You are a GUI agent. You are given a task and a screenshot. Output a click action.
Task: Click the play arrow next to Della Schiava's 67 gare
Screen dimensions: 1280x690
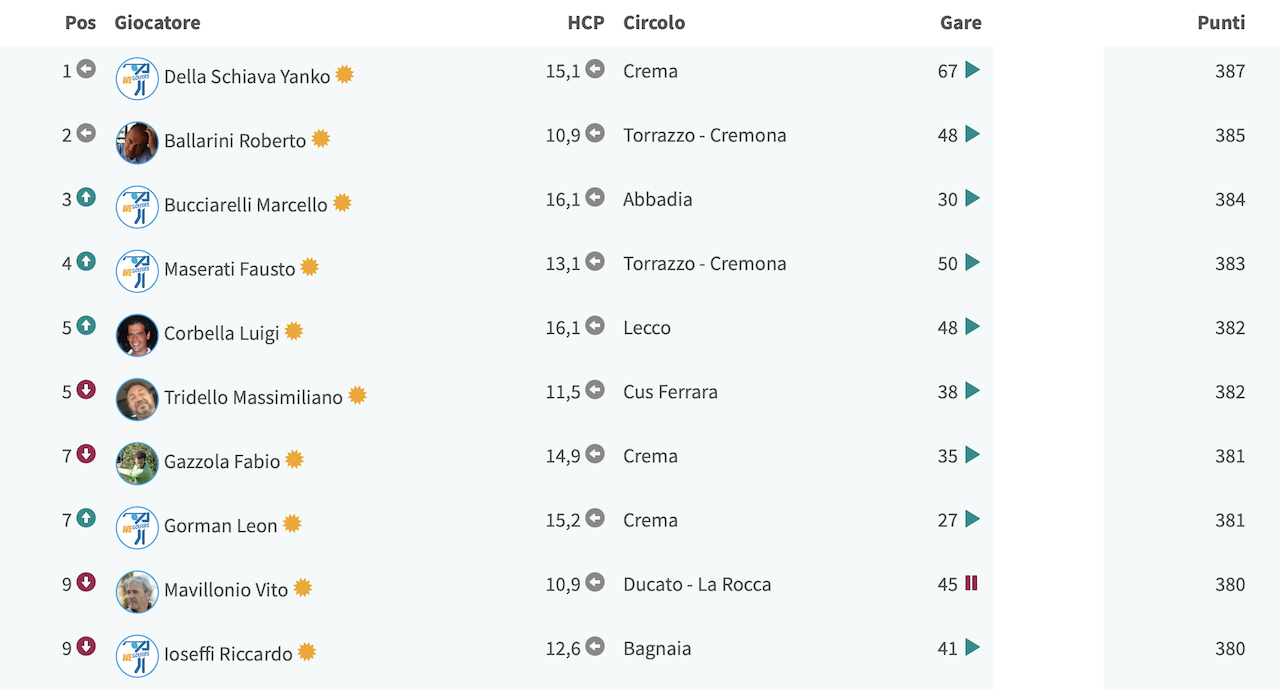(972, 70)
